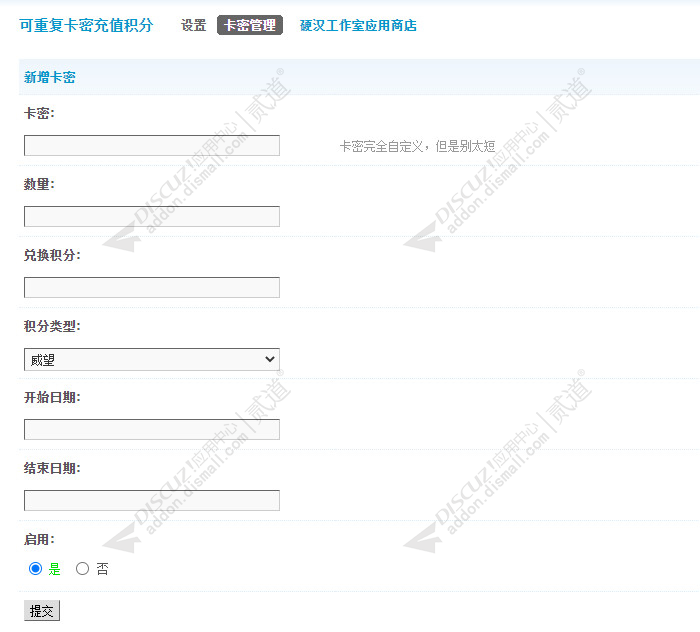700x632 pixels.
Task: Focus the 卡密 input field
Action: click(x=152, y=146)
